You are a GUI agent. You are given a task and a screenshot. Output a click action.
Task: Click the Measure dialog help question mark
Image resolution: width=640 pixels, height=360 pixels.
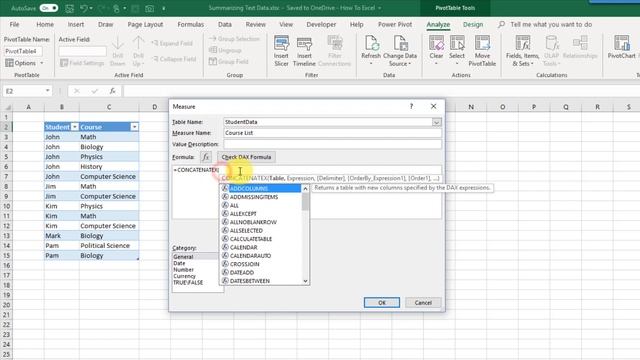pos(411,106)
